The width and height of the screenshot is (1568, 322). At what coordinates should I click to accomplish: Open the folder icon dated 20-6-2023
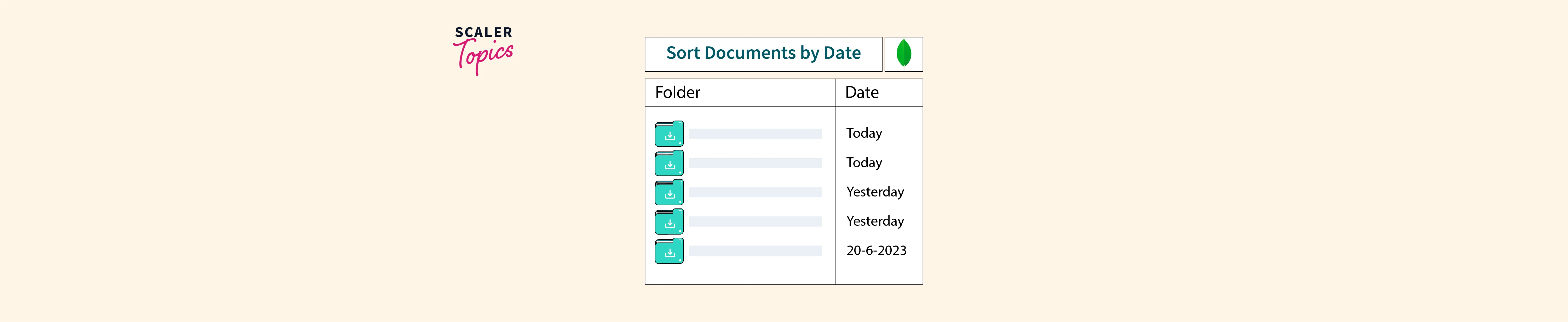tap(669, 251)
